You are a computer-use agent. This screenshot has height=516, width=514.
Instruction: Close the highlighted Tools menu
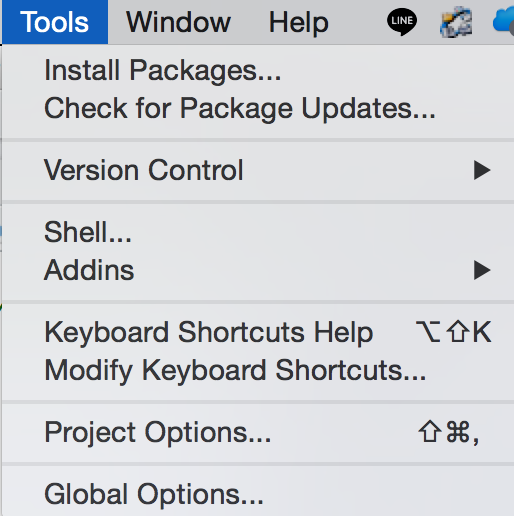pyautogui.click(x=55, y=22)
